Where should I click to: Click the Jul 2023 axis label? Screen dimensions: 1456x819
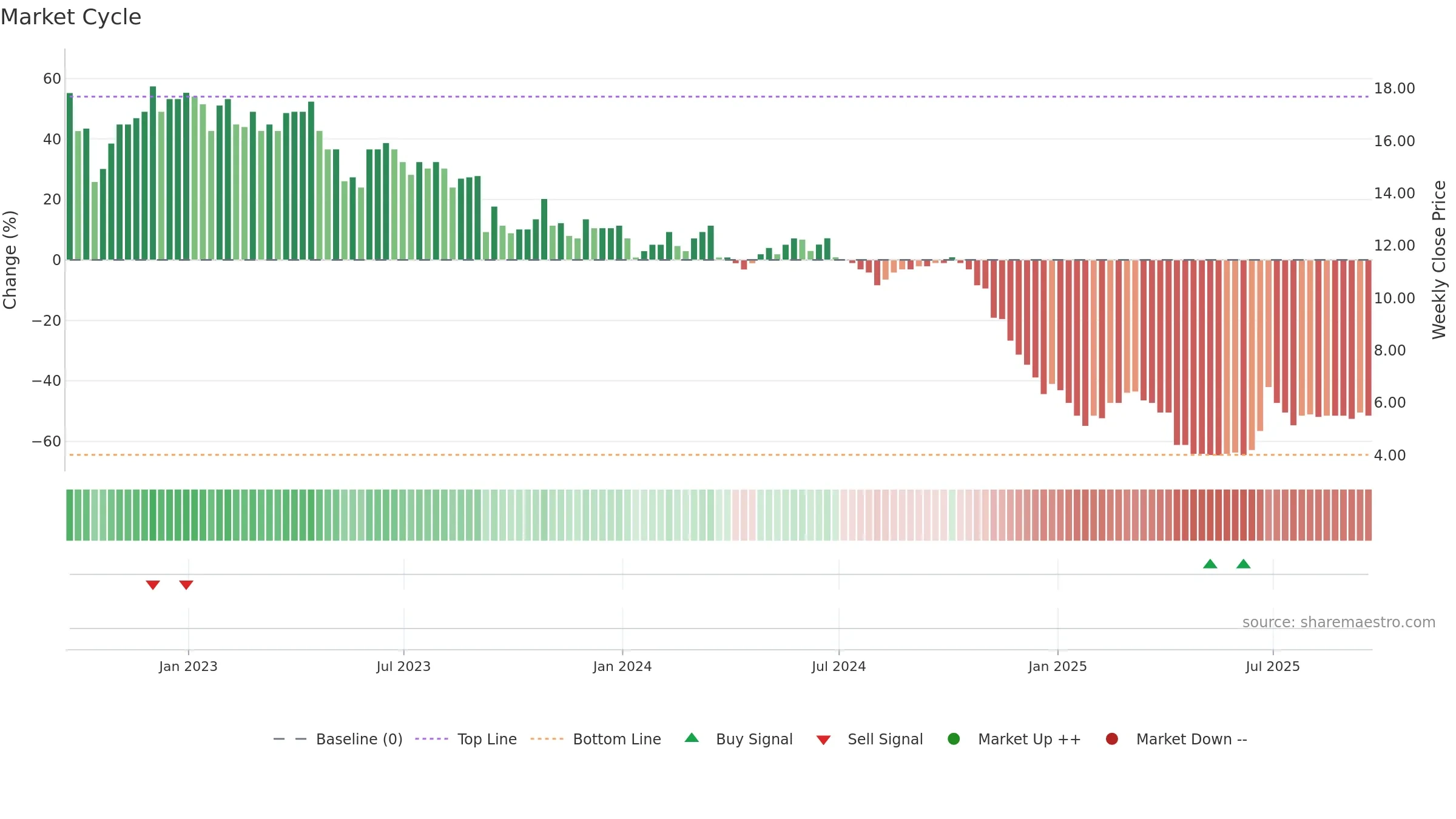403,666
